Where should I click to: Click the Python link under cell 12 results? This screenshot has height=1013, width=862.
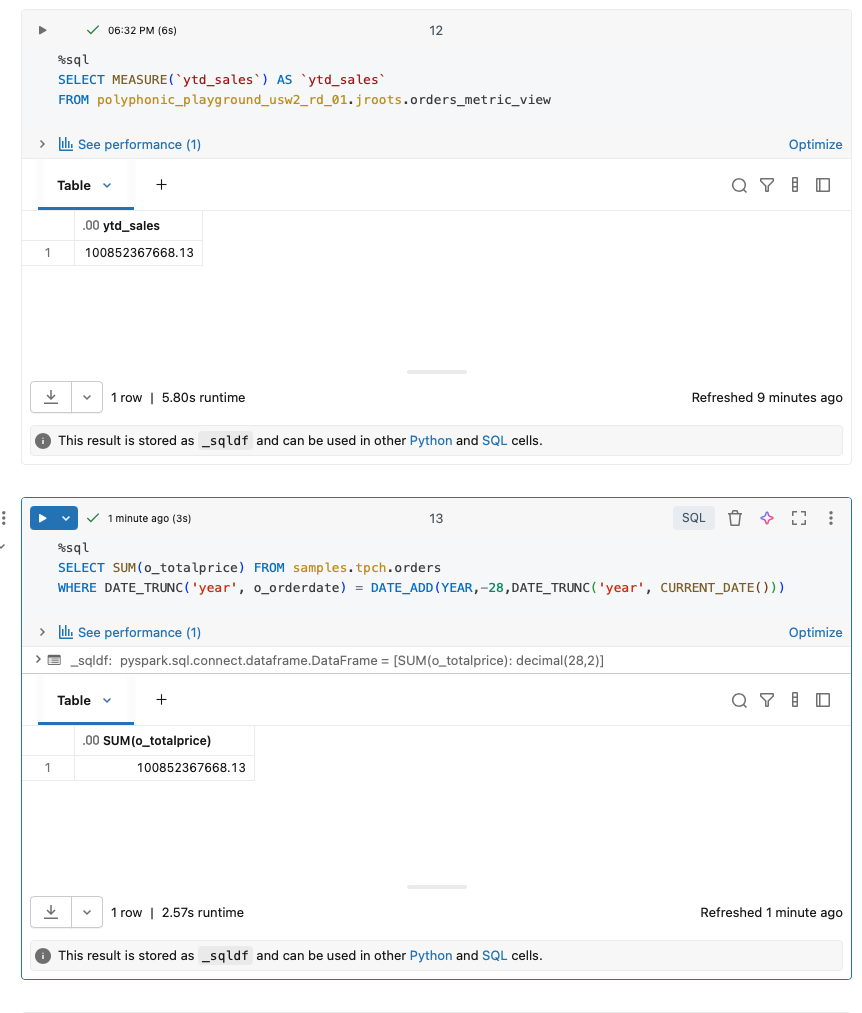coord(431,440)
